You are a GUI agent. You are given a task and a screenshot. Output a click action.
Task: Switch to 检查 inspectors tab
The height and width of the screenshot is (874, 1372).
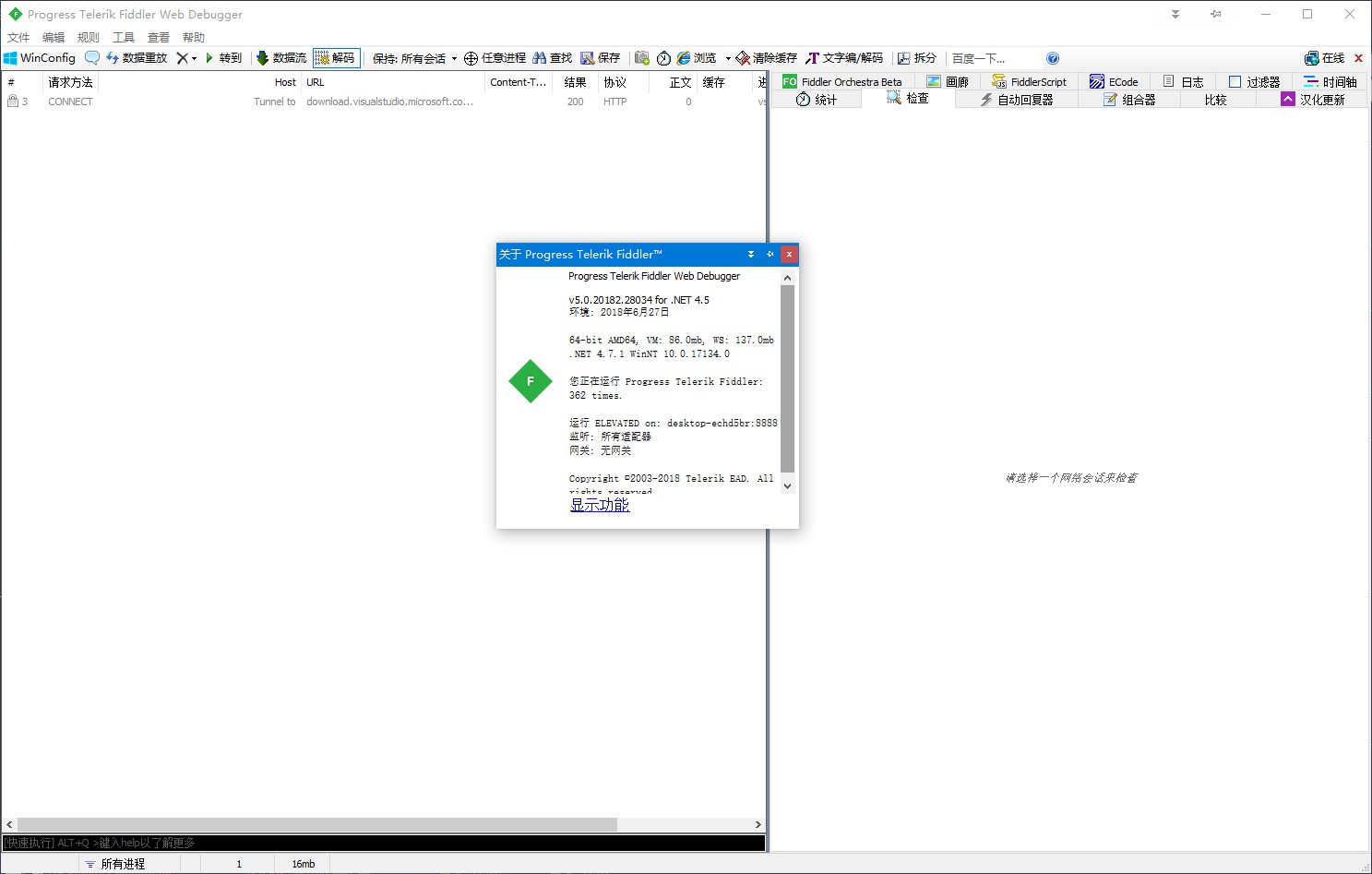(x=908, y=98)
